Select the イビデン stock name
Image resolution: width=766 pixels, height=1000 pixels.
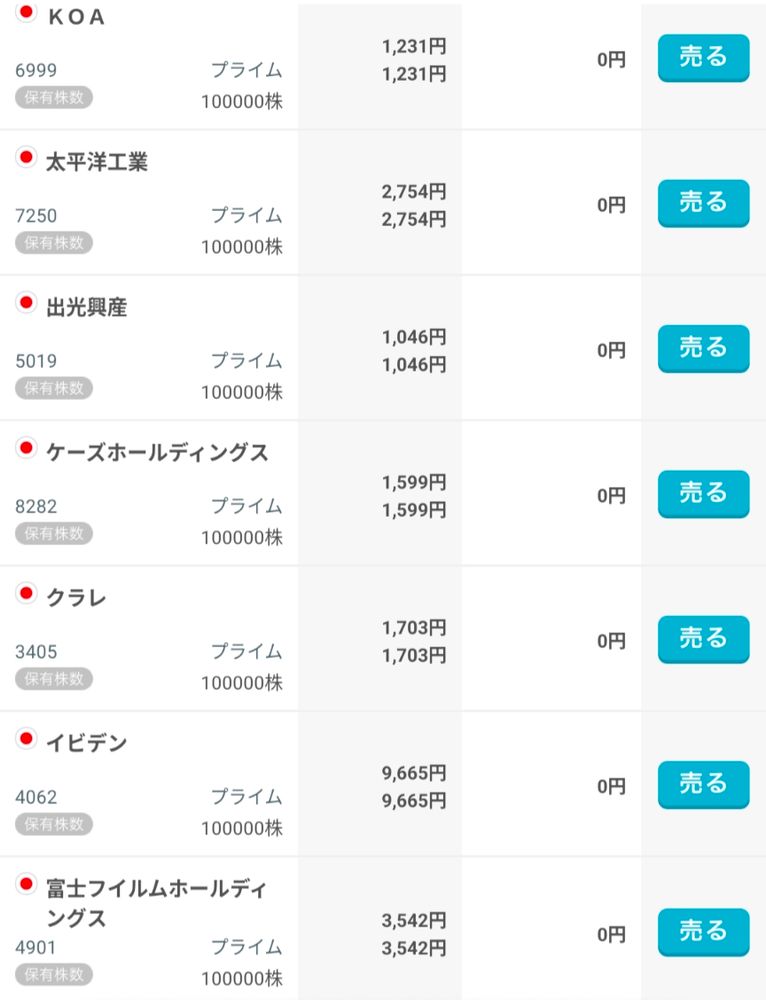[x=87, y=744]
